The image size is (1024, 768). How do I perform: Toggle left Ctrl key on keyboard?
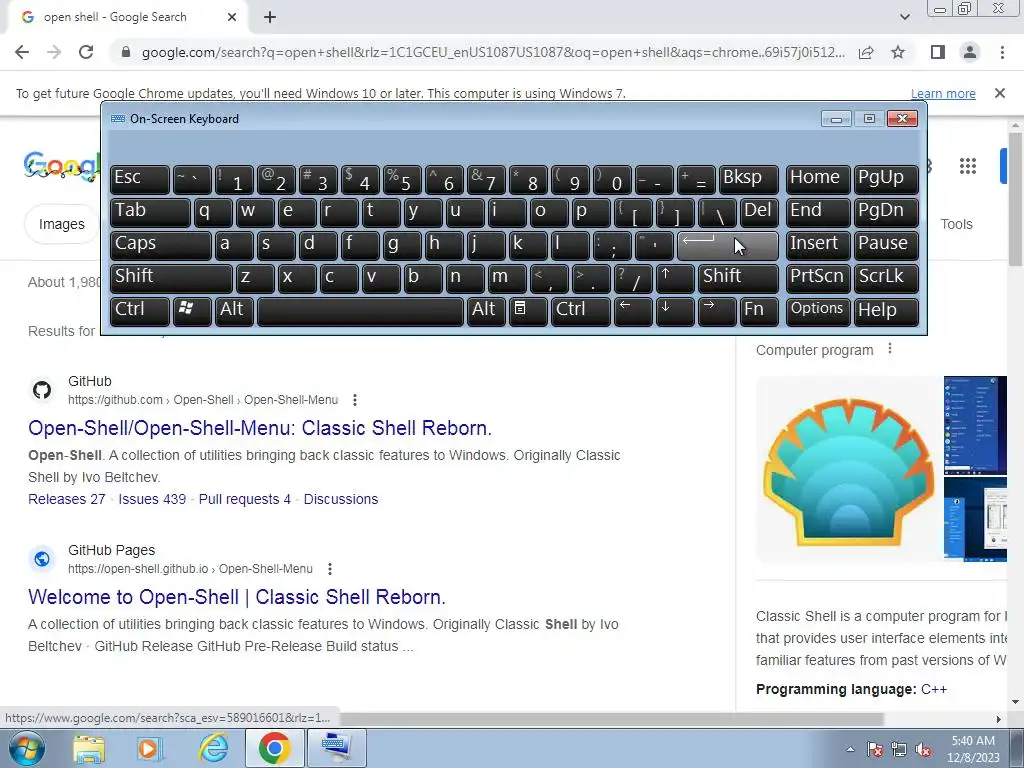[x=140, y=311]
